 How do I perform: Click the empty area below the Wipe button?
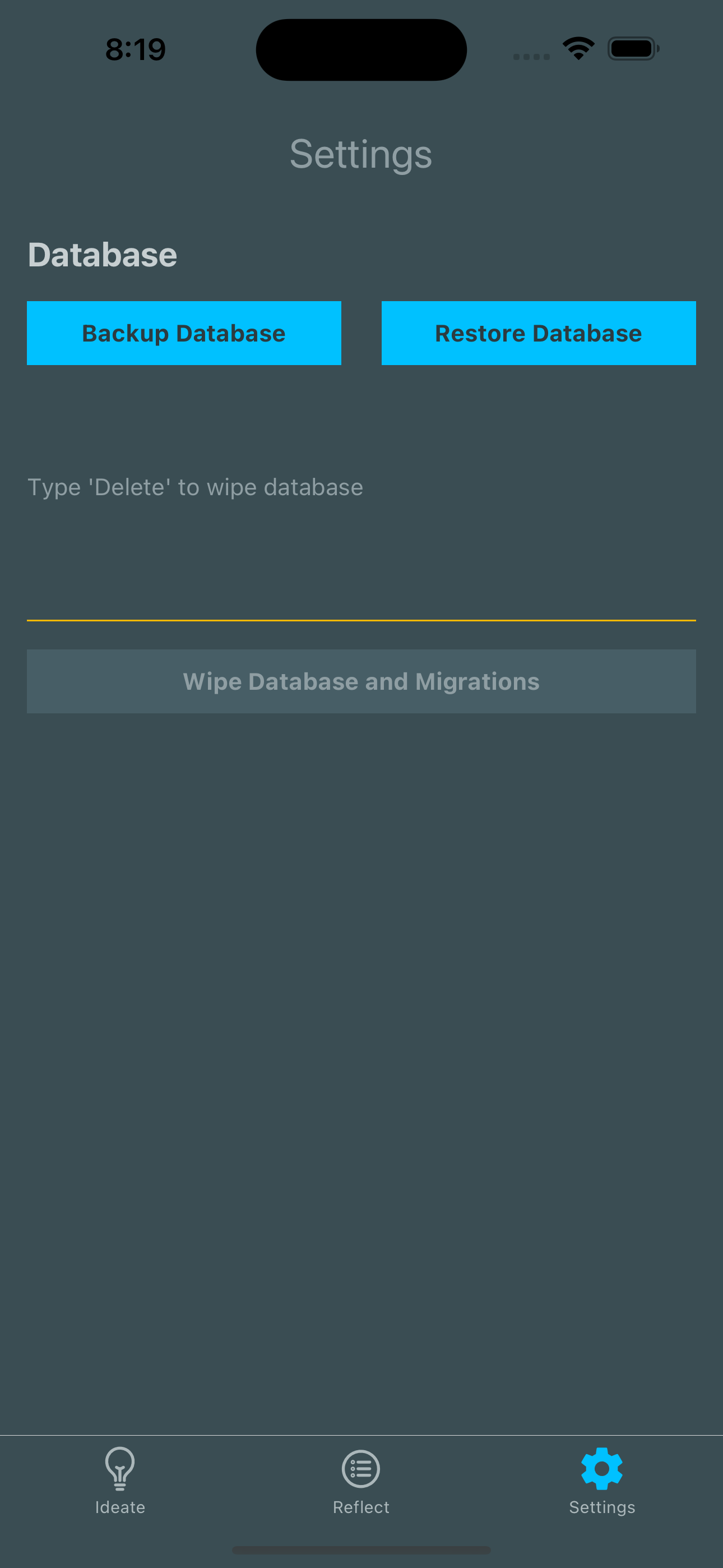[361, 1035]
